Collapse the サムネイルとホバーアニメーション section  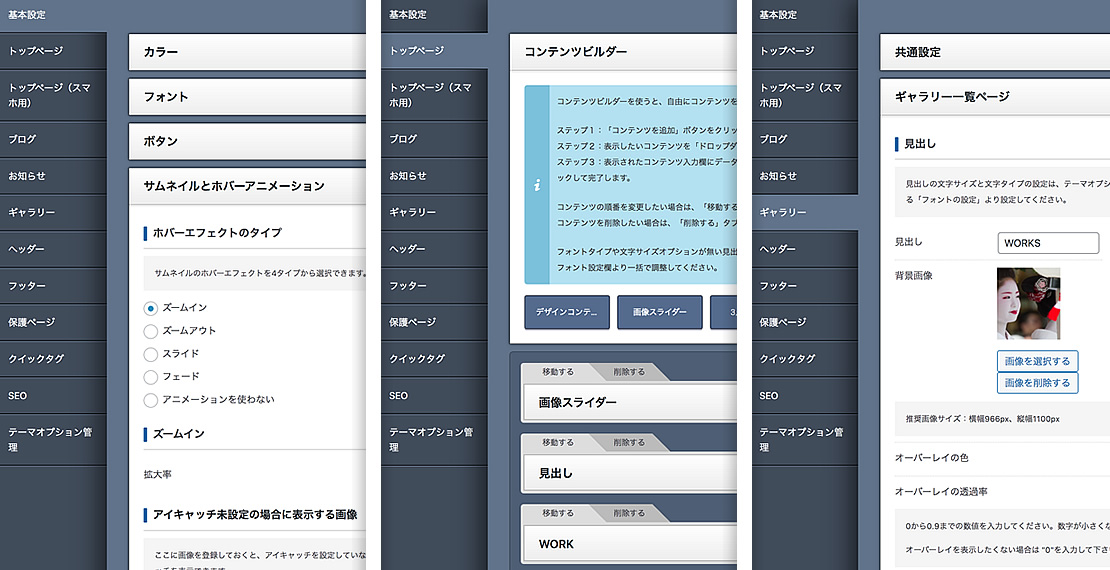click(x=247, y=186)
